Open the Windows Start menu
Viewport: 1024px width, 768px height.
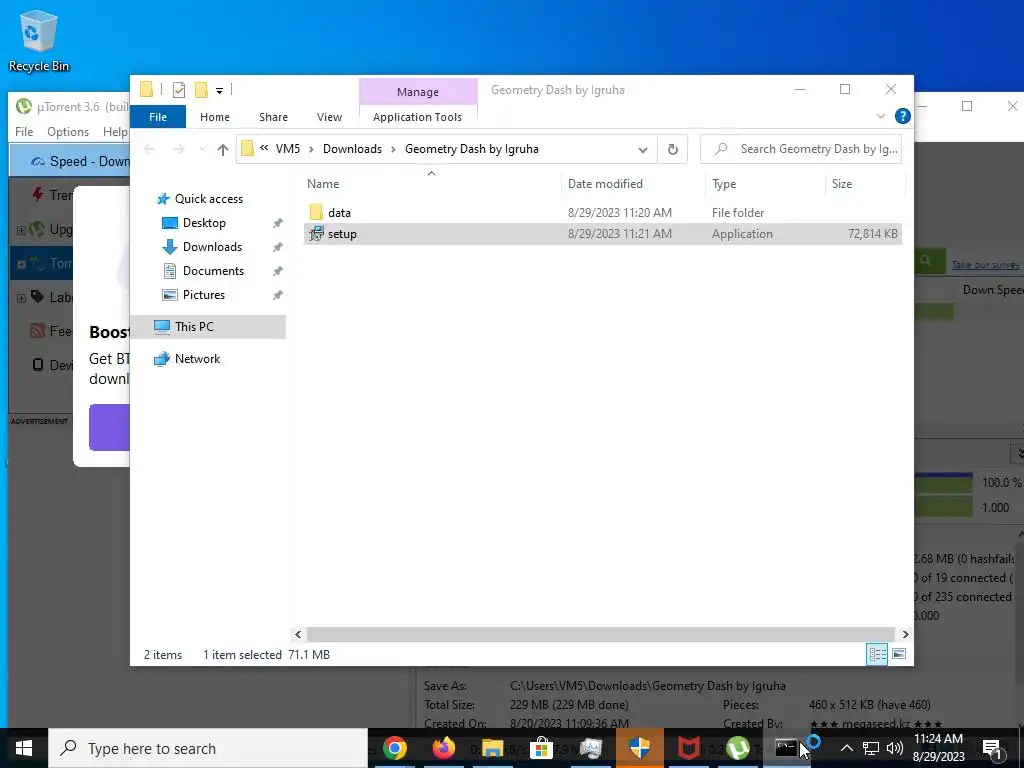(24, 748)
